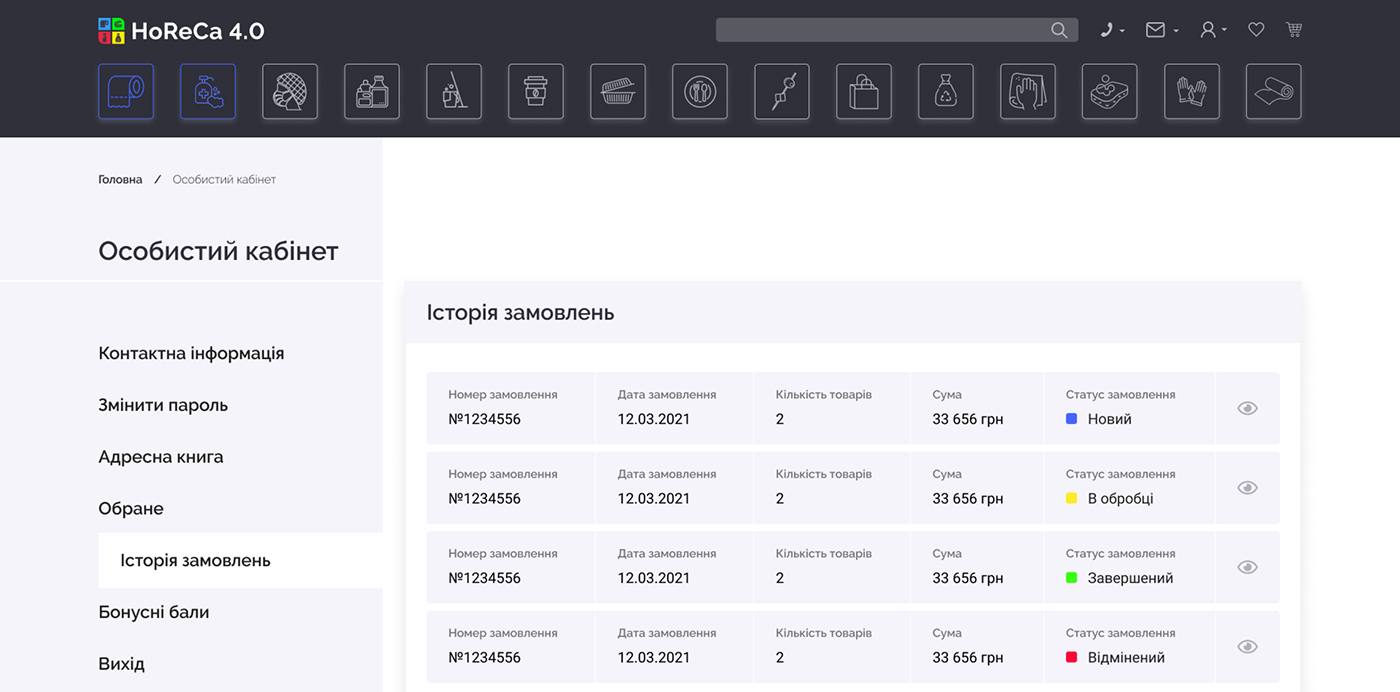Open the recycling garbage bag category
Viewport: 1400px width, 692px height.
pyautogui.click(x=946, y=92)
